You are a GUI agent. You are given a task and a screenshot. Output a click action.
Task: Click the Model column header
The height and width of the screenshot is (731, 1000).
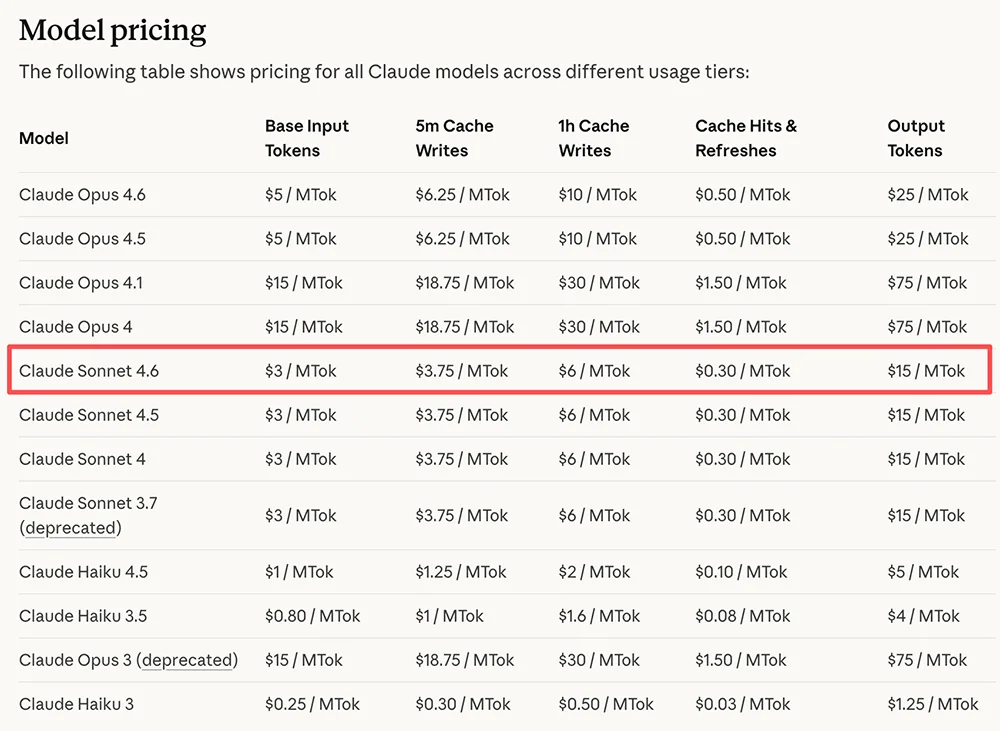click(44, 138)
